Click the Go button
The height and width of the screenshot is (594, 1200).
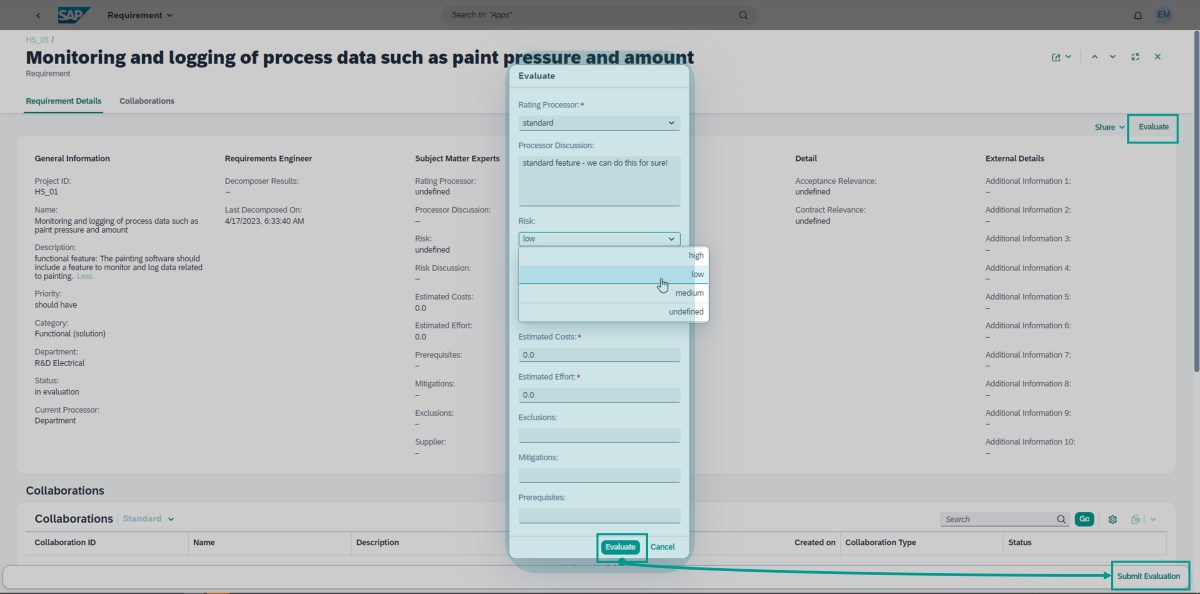pyautogui.click(x=1084, y=519)
